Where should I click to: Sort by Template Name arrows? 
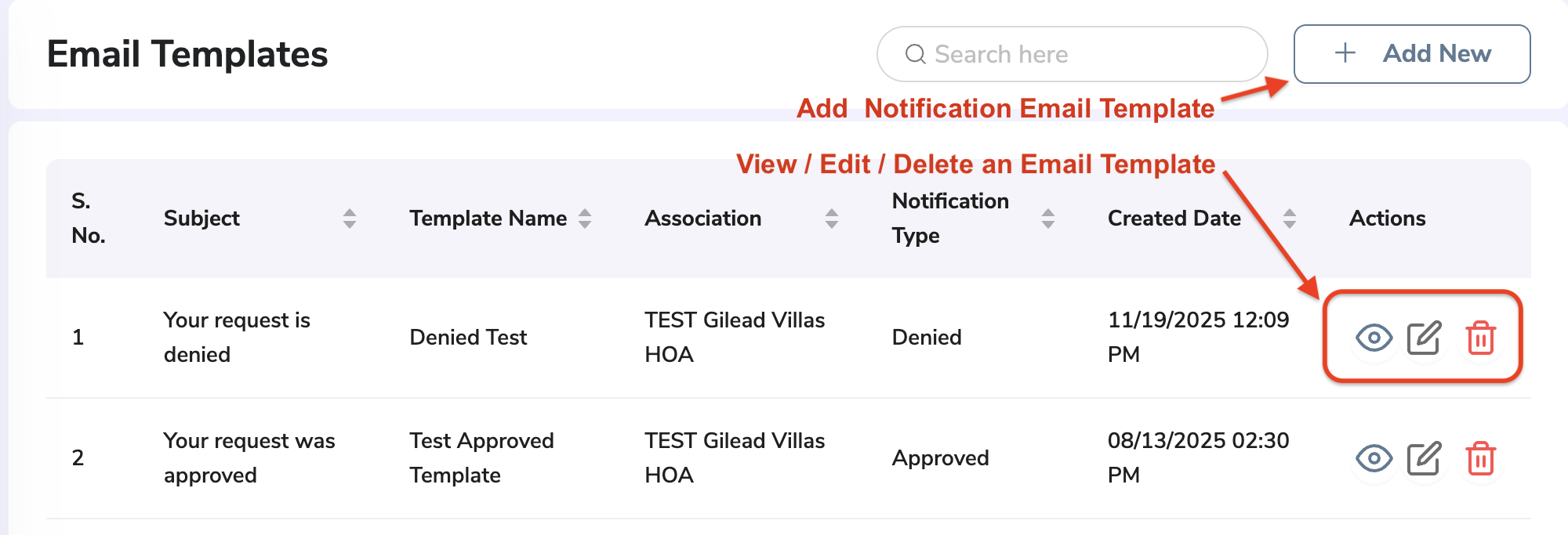point(585,219)
